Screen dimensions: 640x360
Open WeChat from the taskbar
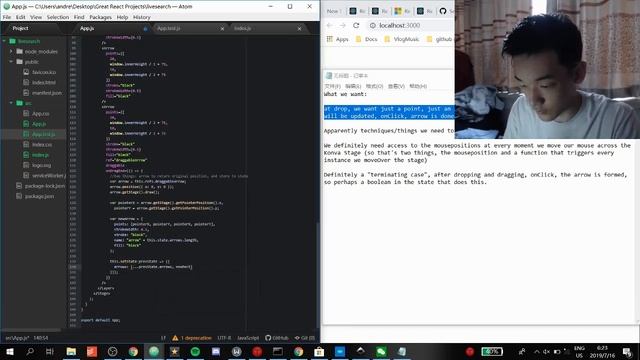click(x=381, y=351)
